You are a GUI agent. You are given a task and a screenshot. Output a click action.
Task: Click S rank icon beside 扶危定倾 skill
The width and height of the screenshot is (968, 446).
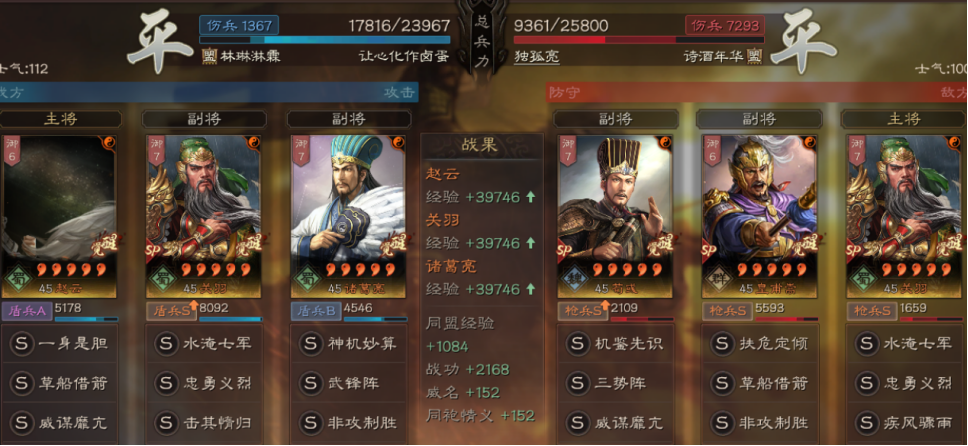point(722,343)
